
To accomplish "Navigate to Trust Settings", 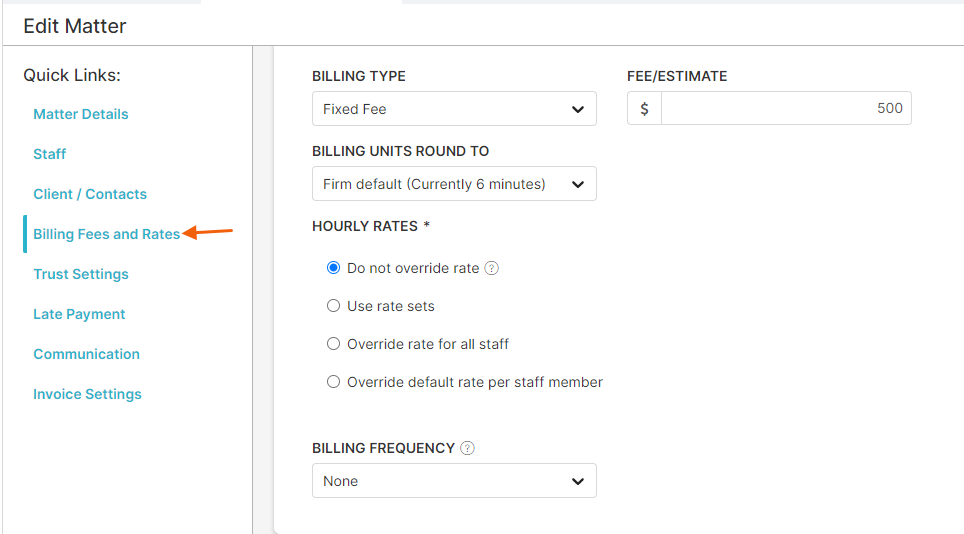I will tap(81, 274).
